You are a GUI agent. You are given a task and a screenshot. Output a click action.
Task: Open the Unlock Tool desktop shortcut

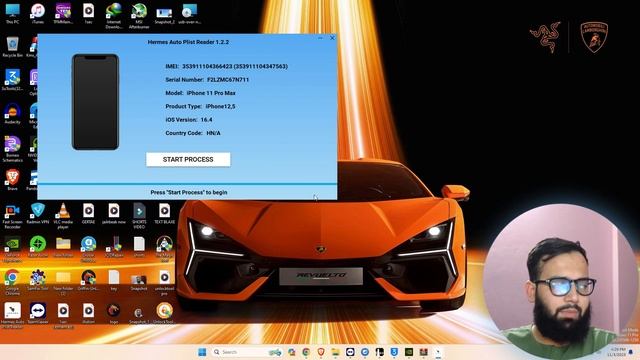tap(164, 313)
